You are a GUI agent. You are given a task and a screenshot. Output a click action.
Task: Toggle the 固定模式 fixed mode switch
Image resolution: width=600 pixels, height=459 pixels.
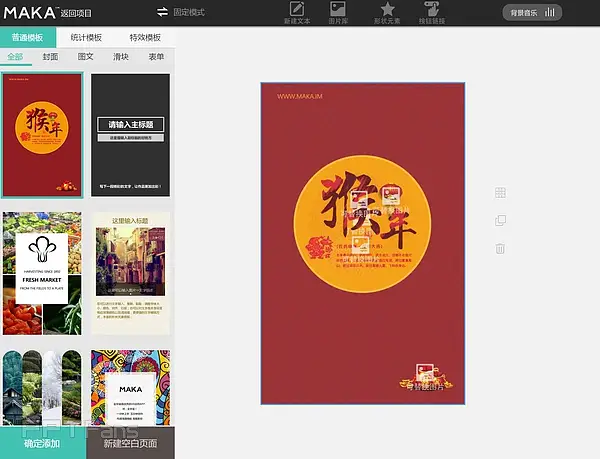163,12
